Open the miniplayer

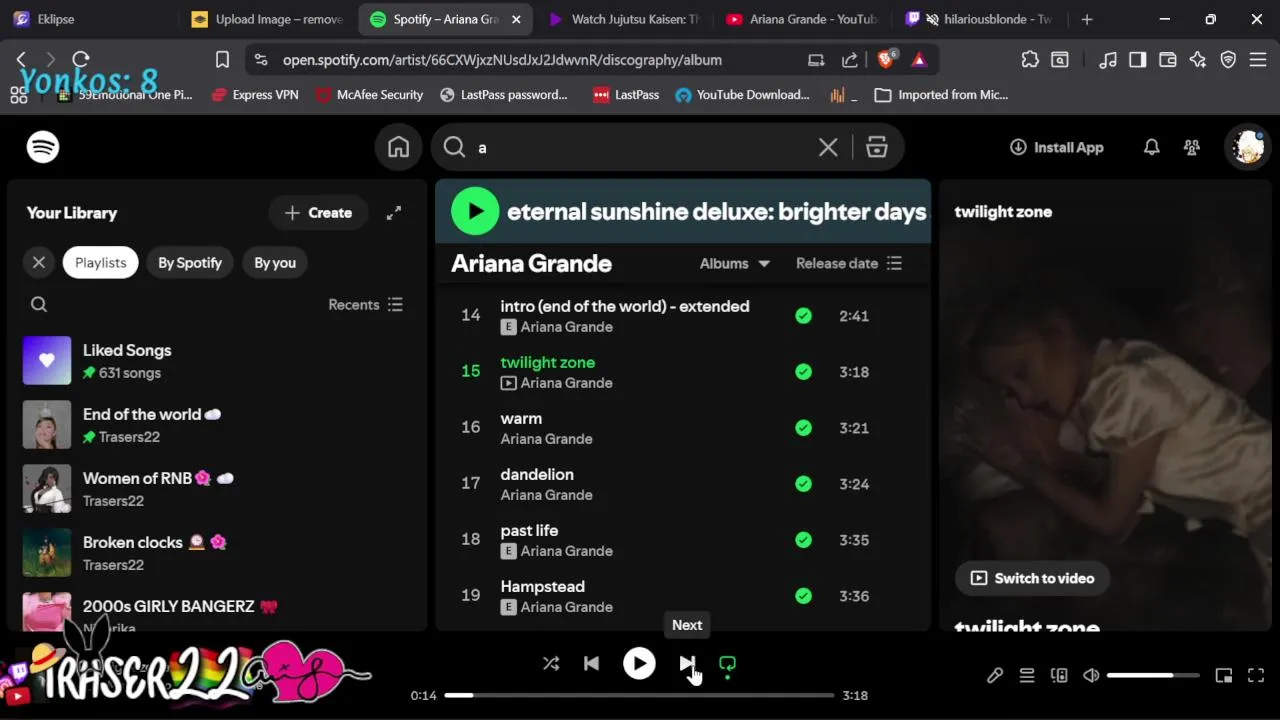point(1223,676)
